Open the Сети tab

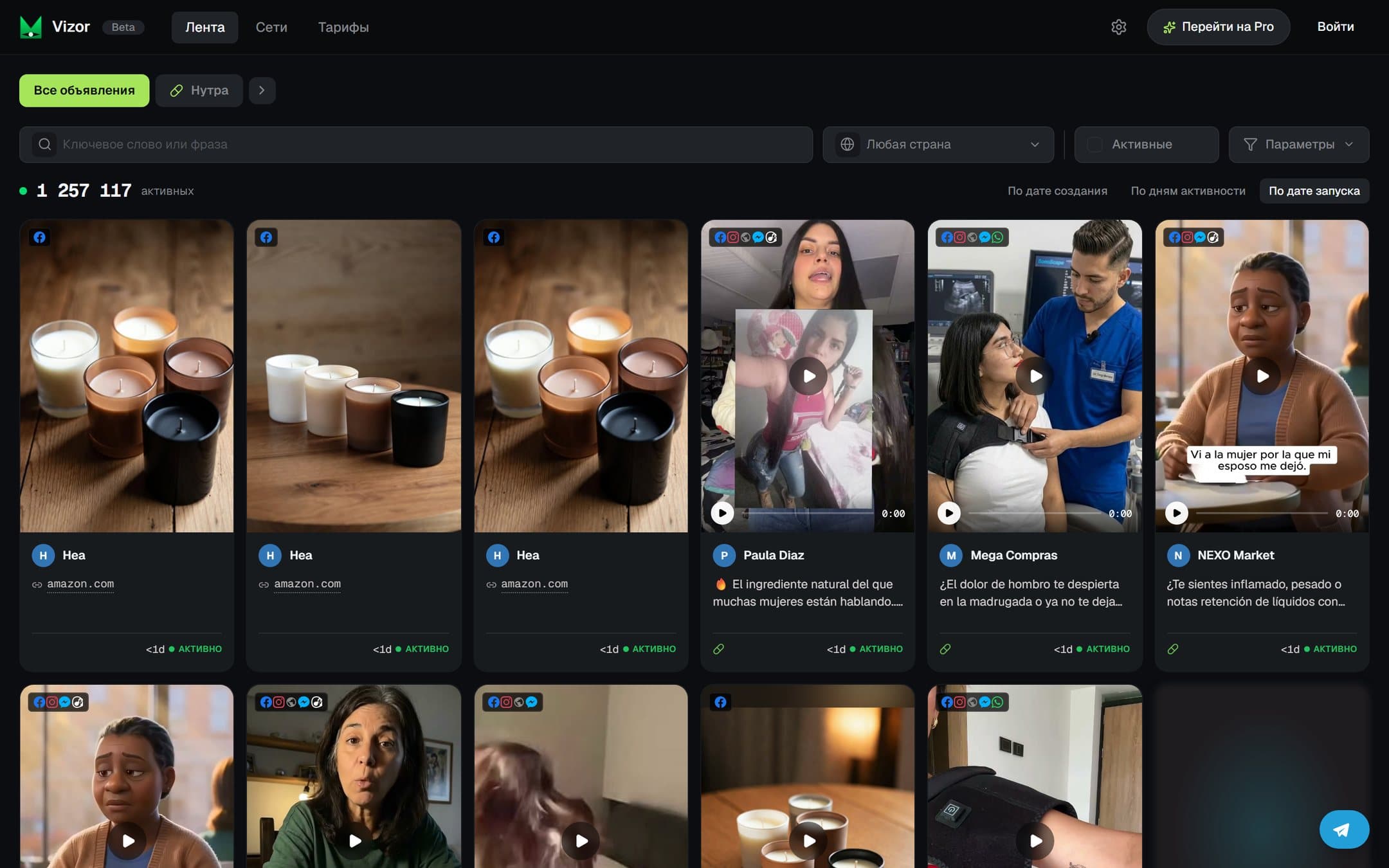click(271, 27)
